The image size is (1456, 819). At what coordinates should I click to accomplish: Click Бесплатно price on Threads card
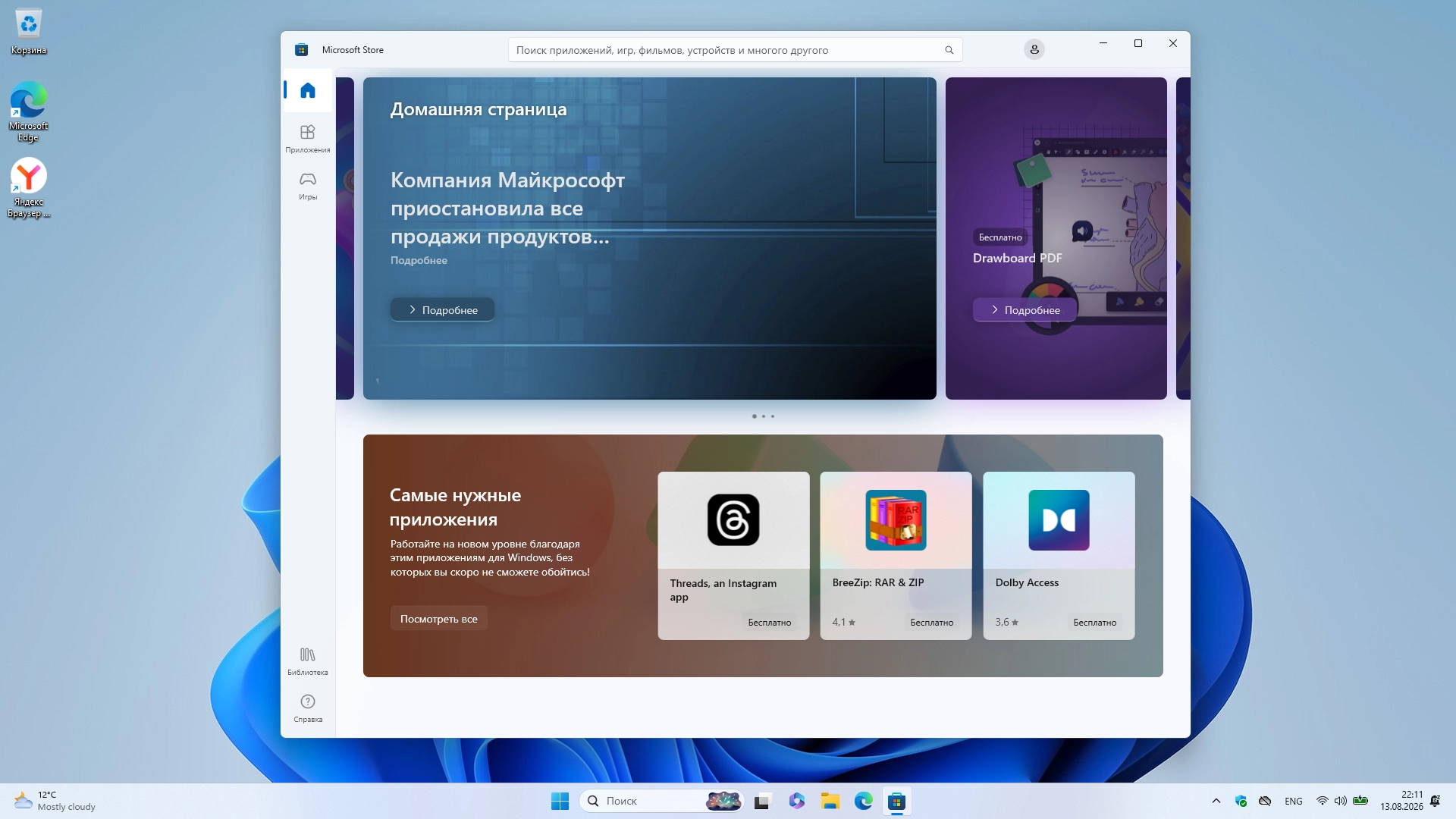(x=769, y=622)
